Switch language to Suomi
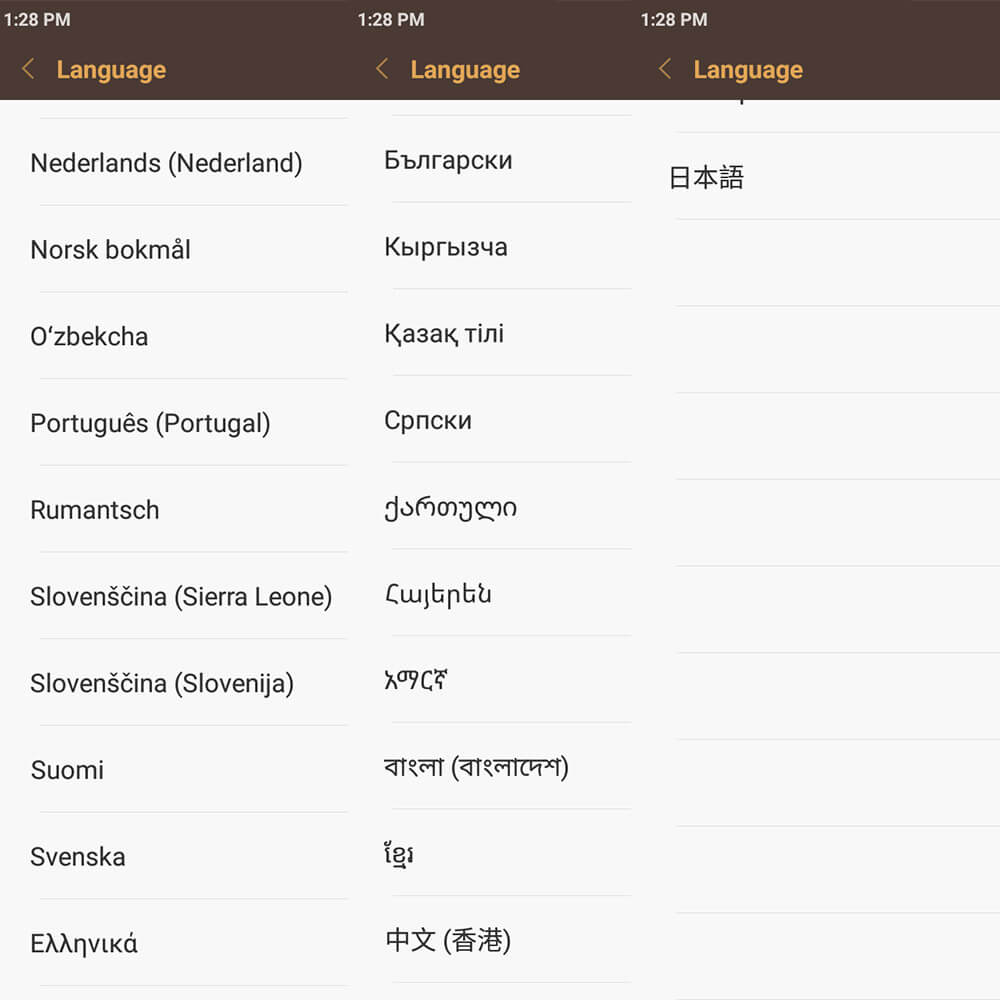This screenshot has width=1000, height=1000. pos(67,770)
